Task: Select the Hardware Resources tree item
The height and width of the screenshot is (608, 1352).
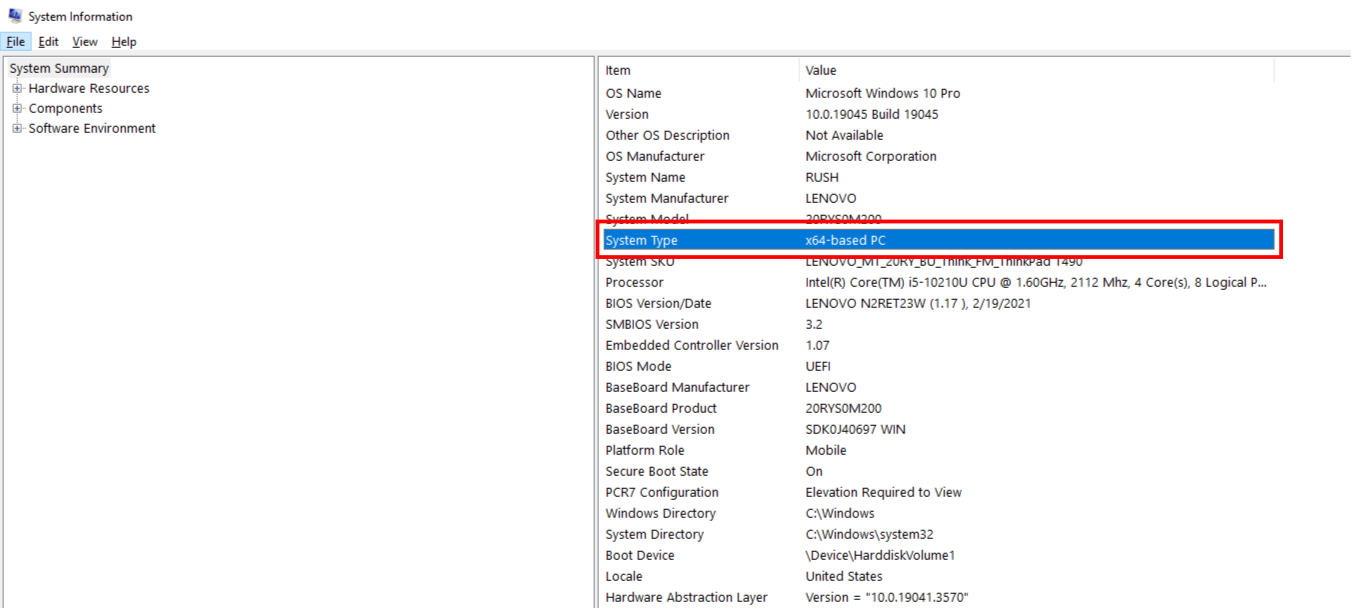Action: click(89, 88)
